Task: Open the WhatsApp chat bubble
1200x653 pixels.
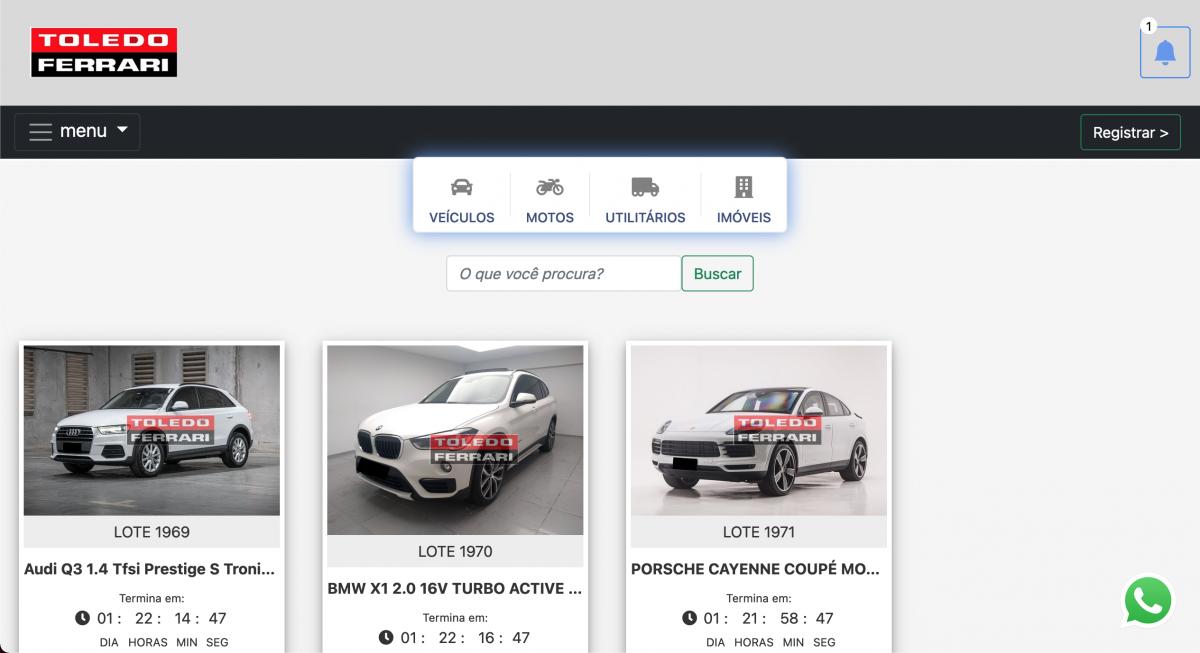Action: pos(1148,600)
